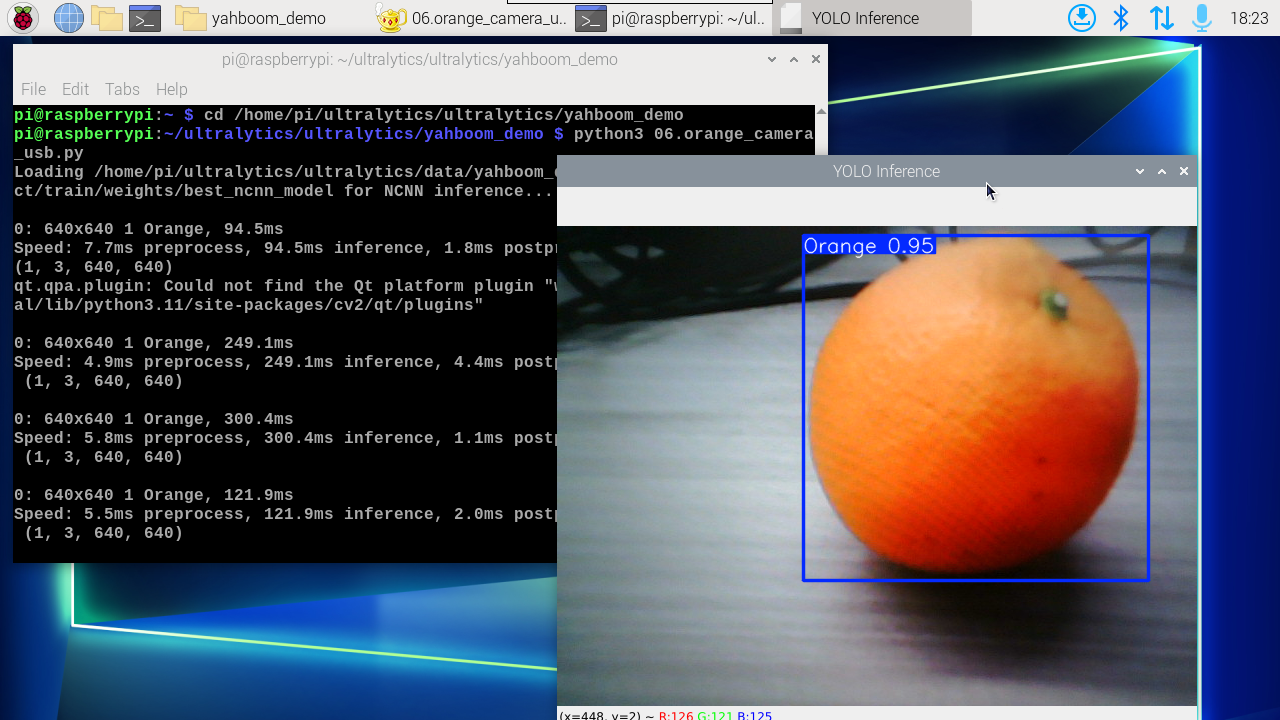
Task: Open the Raspberry Pi applications menu
Action: 23,18
